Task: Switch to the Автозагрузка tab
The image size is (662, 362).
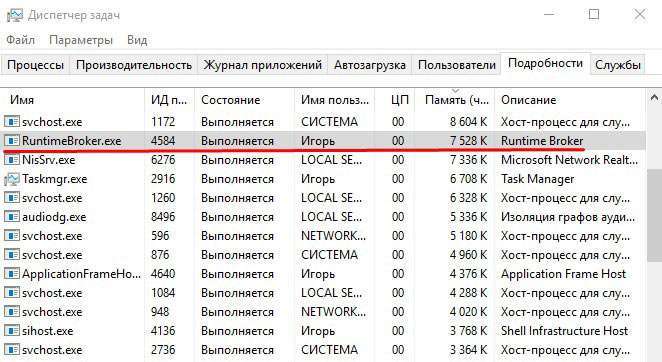Action: [x=370, y=65]
